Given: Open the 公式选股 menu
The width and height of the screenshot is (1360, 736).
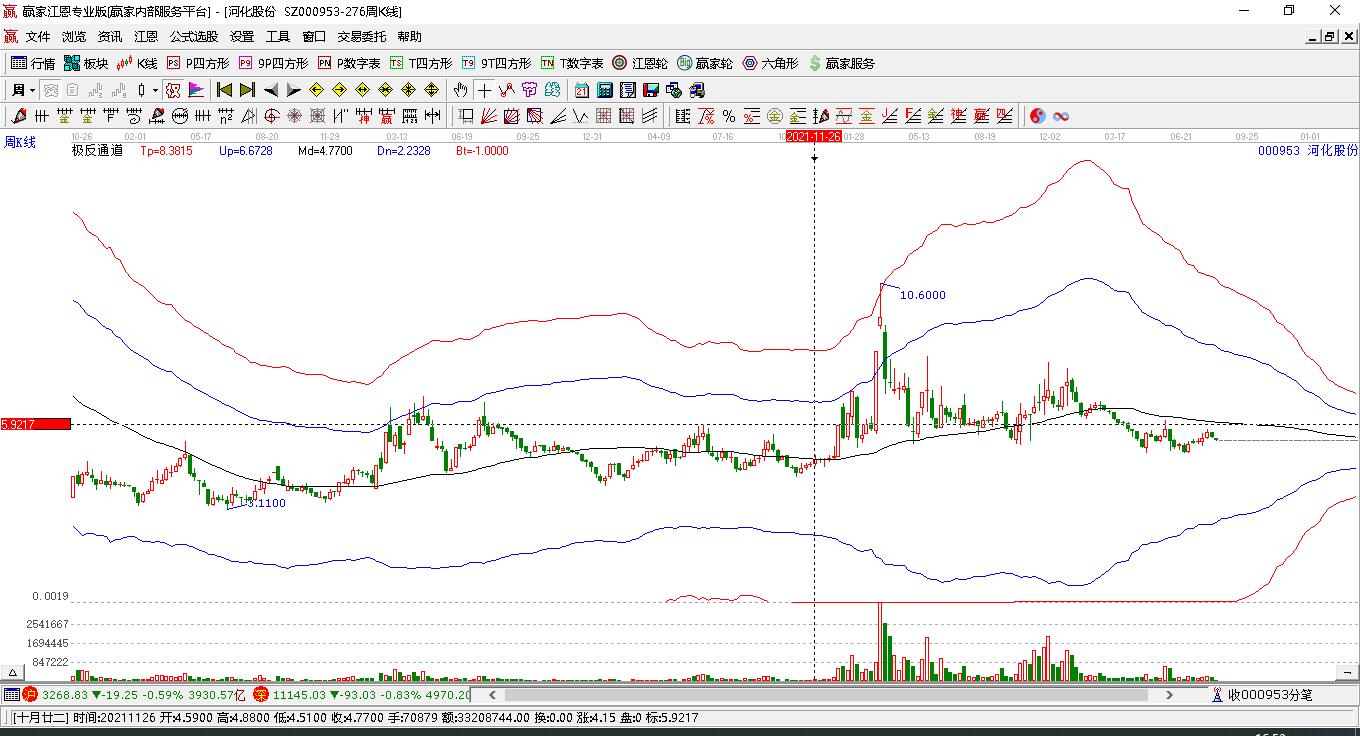Looking at the screenshot, I should [x=194, y=37].
